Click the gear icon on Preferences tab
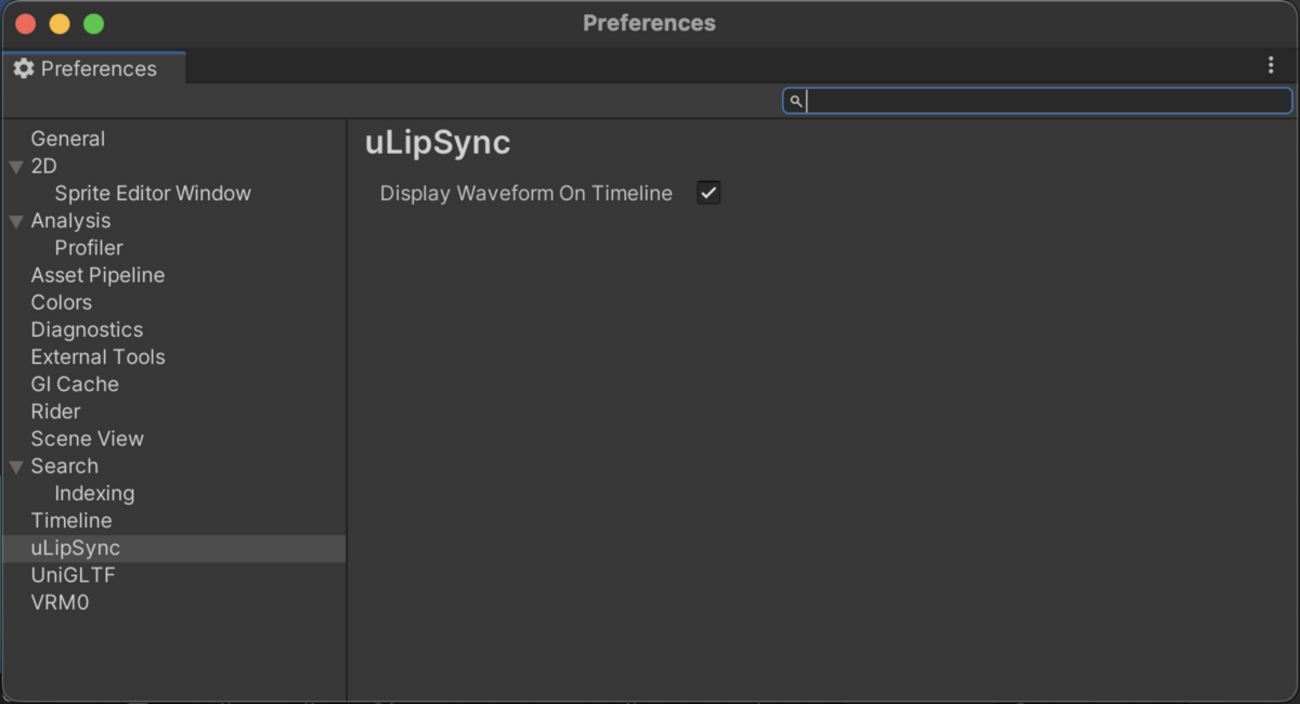This screenshot has height=704, width=1300. [24, 68]
